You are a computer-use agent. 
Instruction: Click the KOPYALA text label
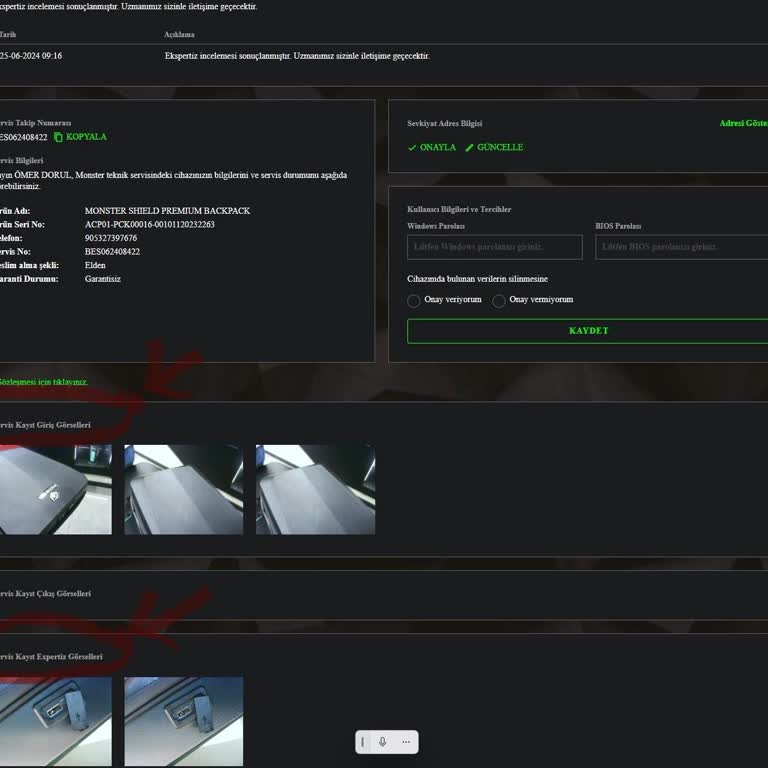(86, 137)
